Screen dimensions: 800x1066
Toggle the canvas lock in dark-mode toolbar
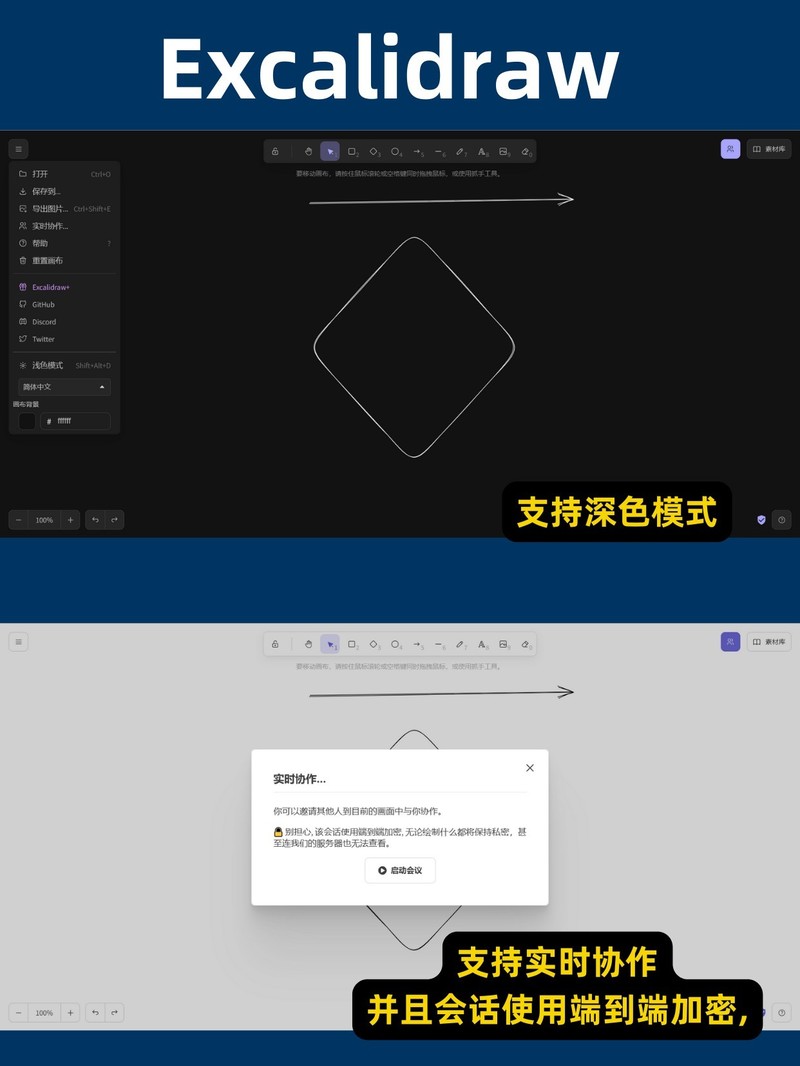(x=275, y=151)
